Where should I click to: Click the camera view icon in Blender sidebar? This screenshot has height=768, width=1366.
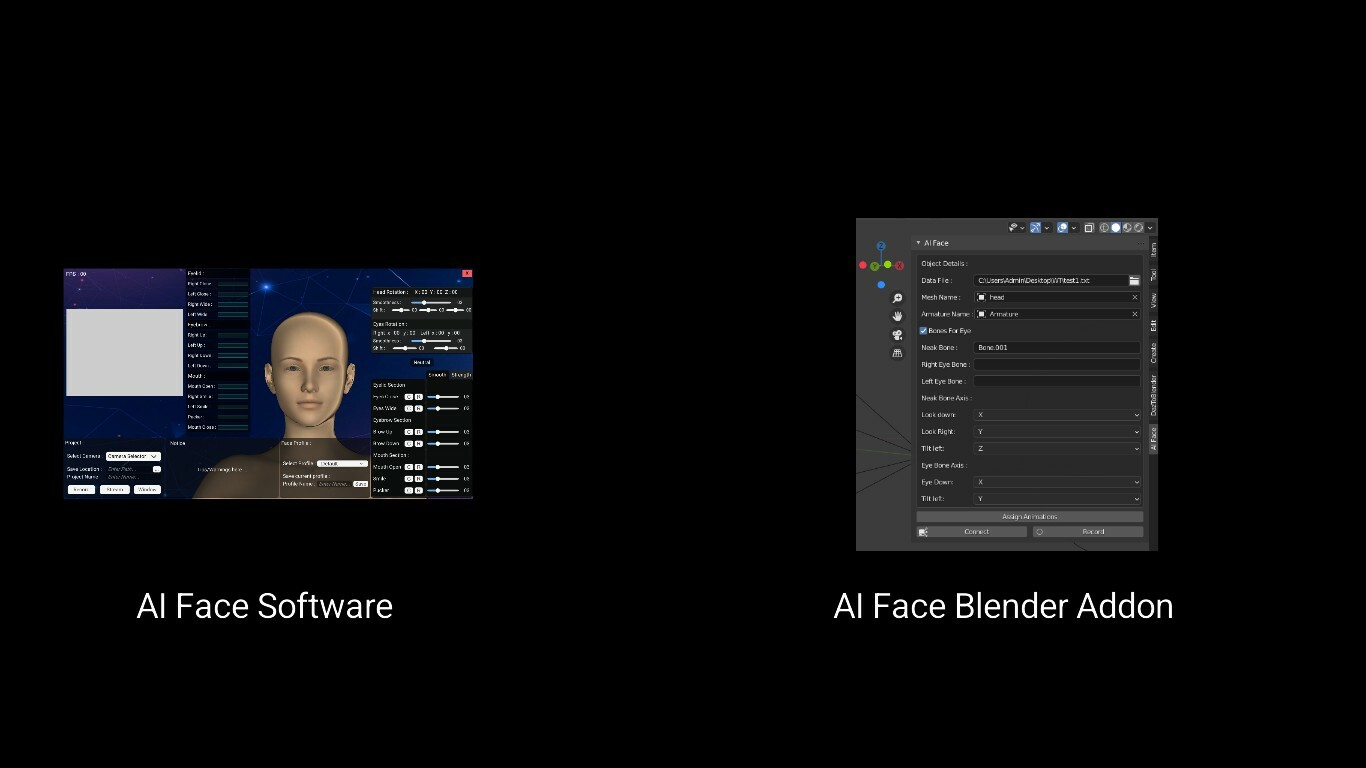tap(897, 333)
